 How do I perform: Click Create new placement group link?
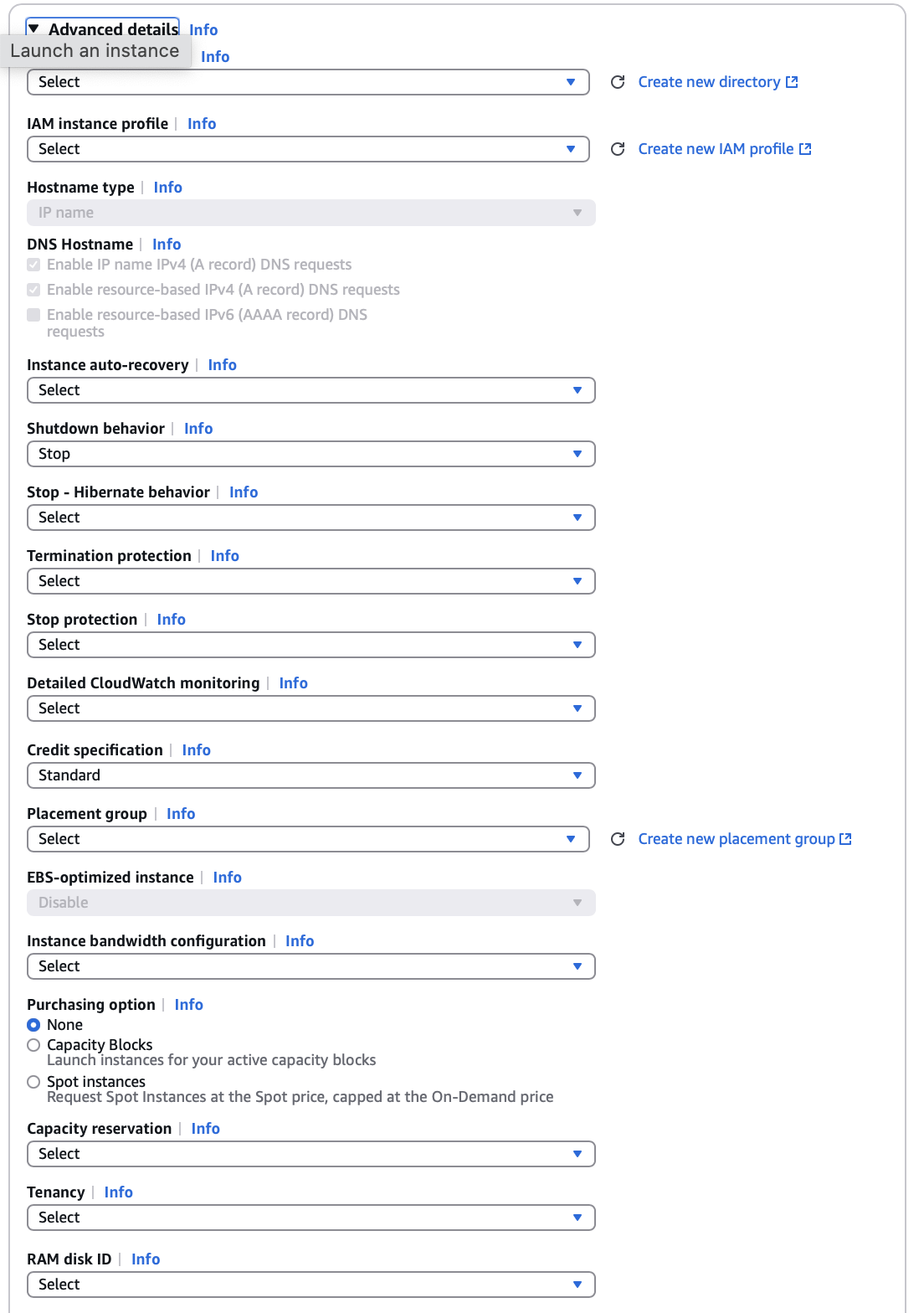pyautogui.click(x=736, y=839)
